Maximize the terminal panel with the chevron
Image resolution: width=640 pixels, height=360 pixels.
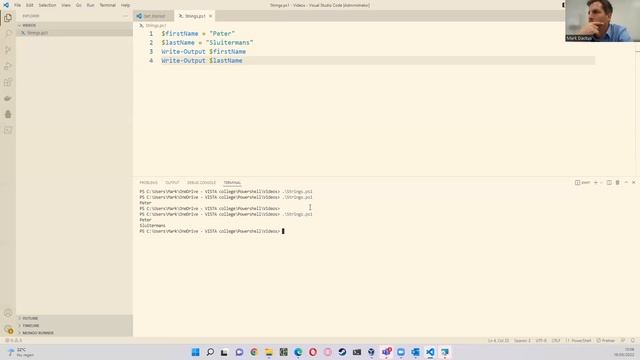[x=626, y=182]
